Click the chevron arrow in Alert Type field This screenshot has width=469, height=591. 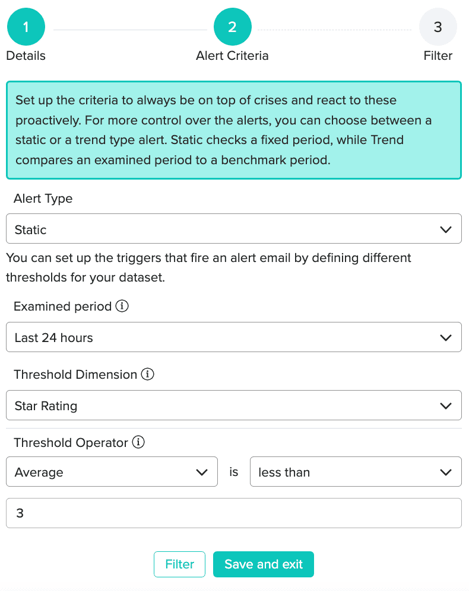[446, 230]
